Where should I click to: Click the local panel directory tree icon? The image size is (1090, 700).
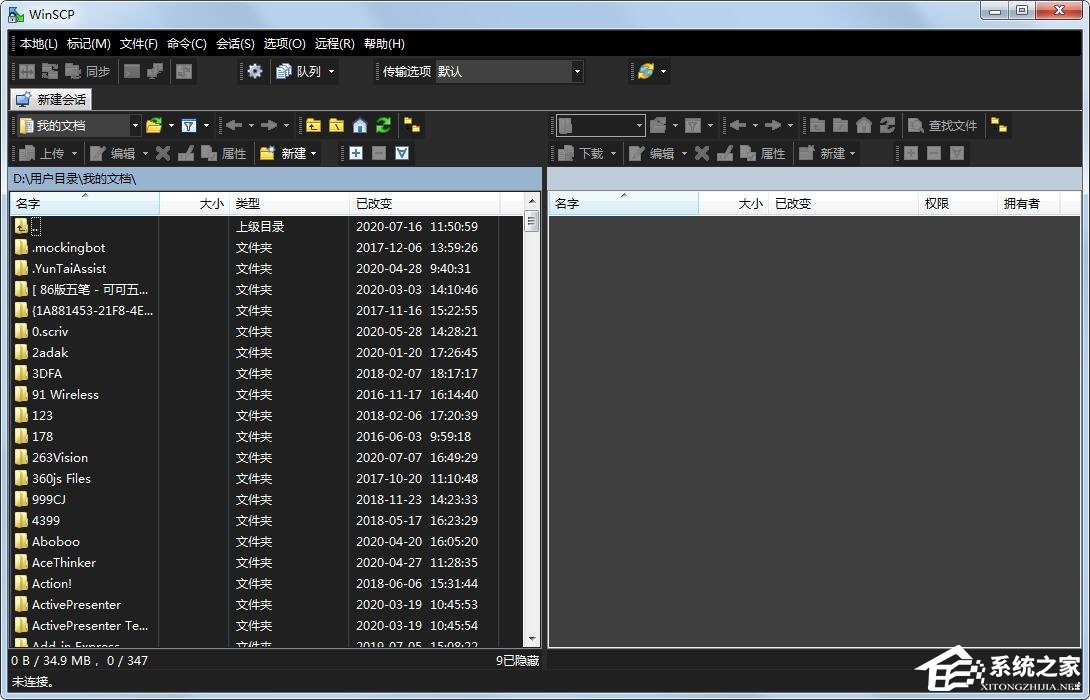coord(412,125)
